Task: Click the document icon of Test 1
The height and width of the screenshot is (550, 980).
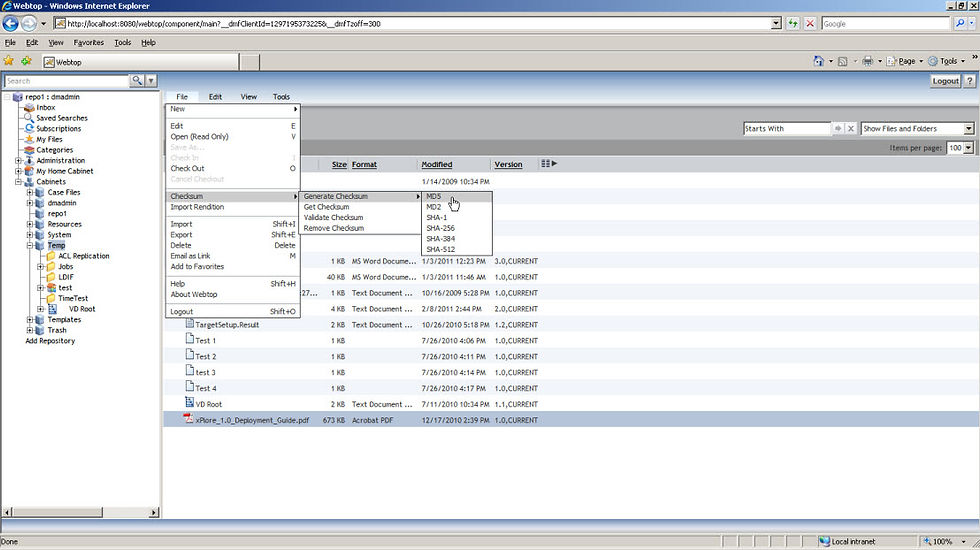Action: click(x=189, y=339)
